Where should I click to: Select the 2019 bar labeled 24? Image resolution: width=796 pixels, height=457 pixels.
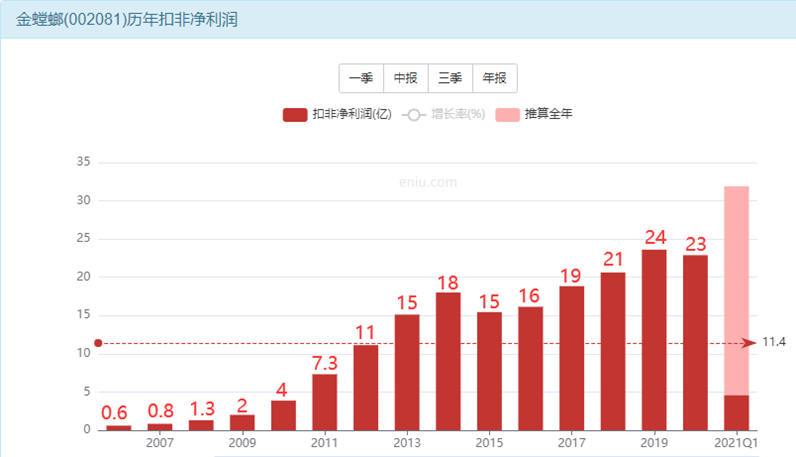[x=654, y=340]
